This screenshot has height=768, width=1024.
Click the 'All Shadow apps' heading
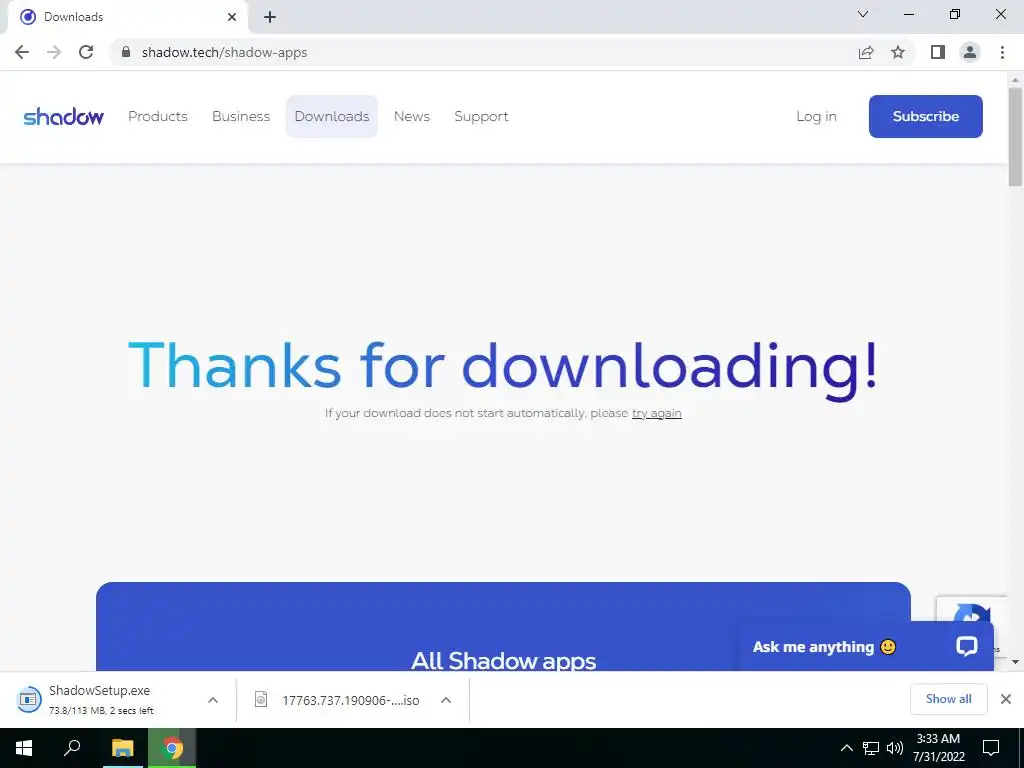coord(504,660)
